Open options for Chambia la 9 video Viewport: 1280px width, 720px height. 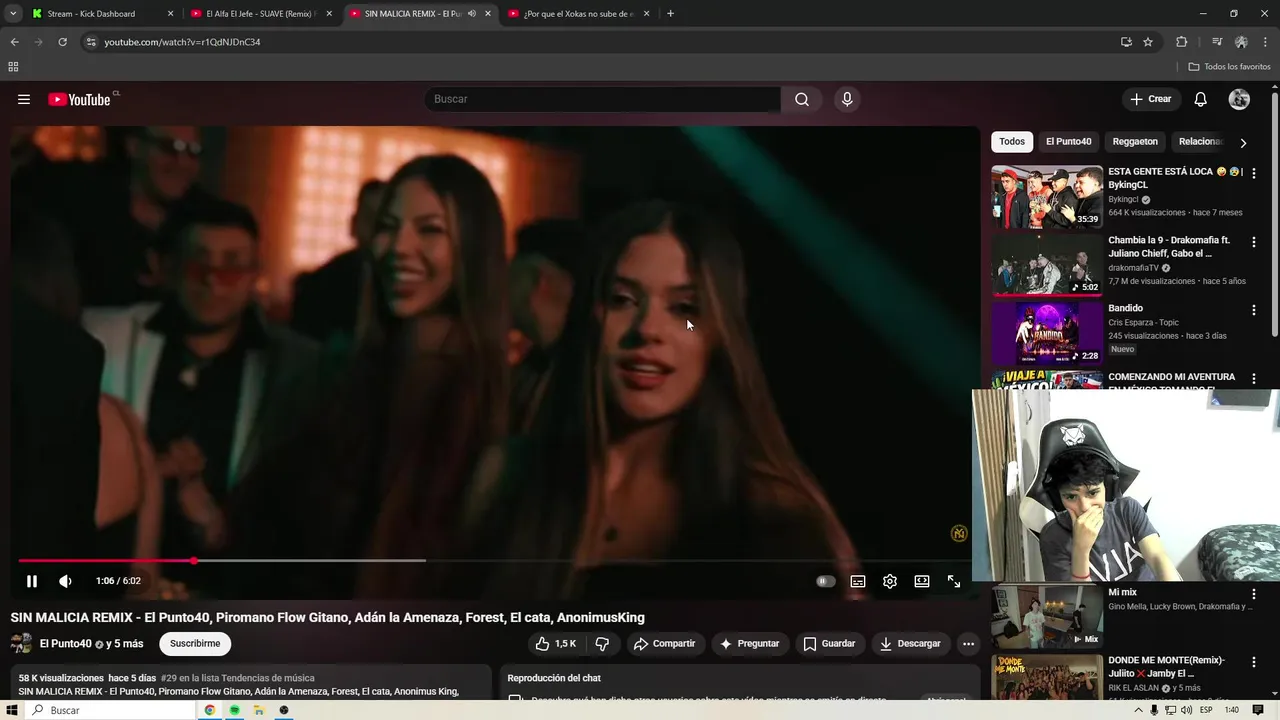1254,242
